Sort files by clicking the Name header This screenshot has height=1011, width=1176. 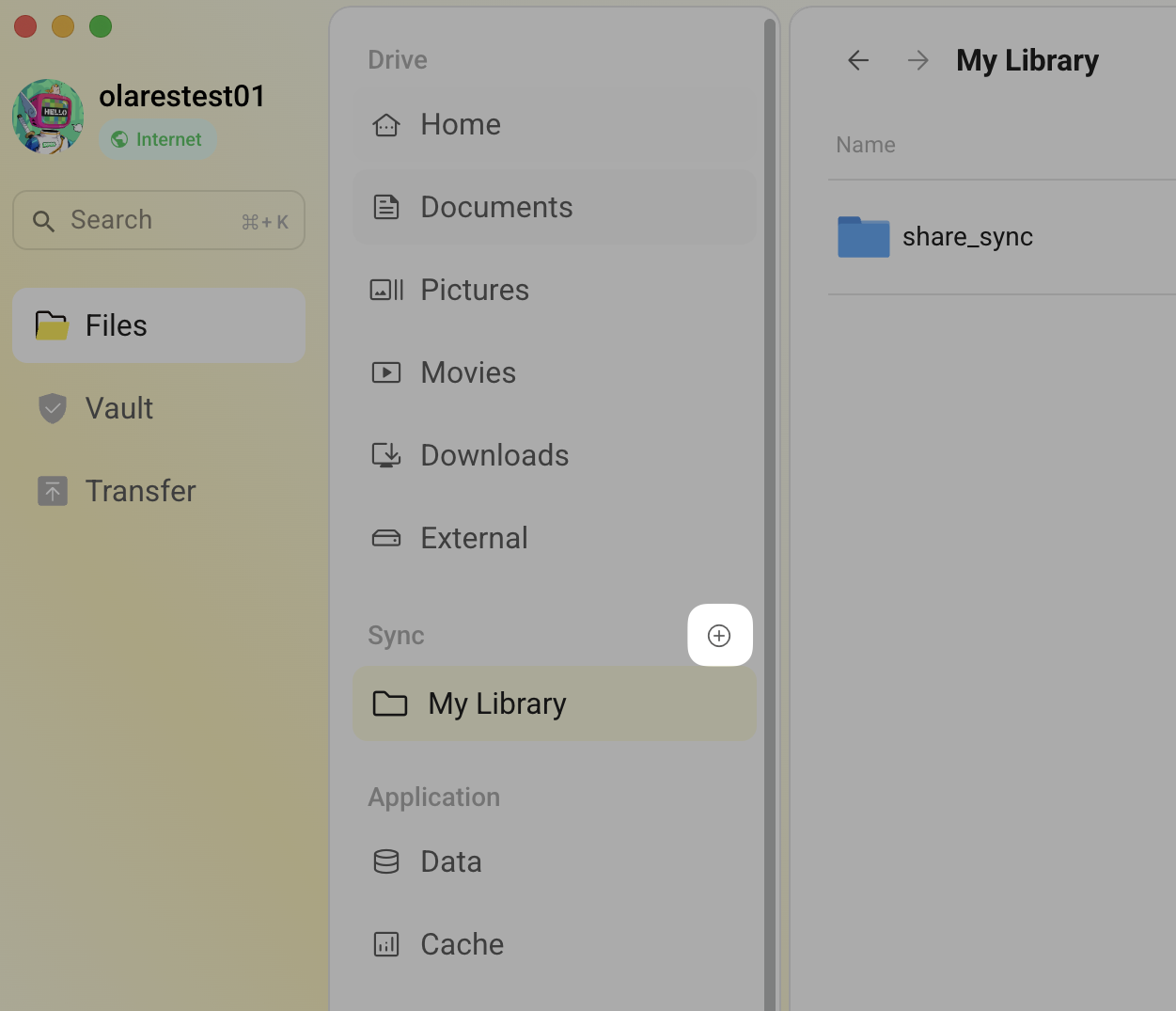coord(865,144)
